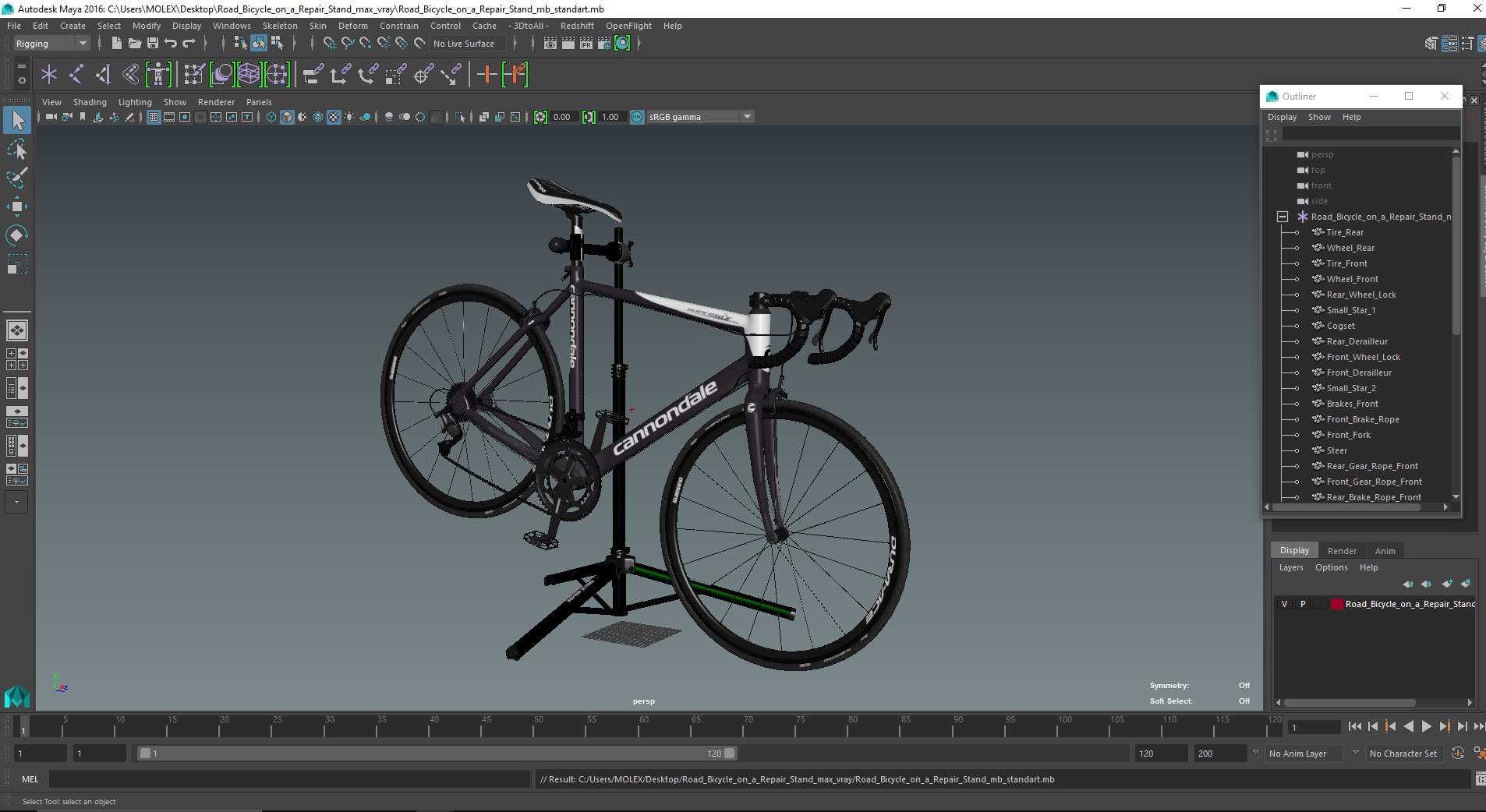Go to start of playback range
The width and height of the screenshot is (1486, 812).
click(1354, 726)
